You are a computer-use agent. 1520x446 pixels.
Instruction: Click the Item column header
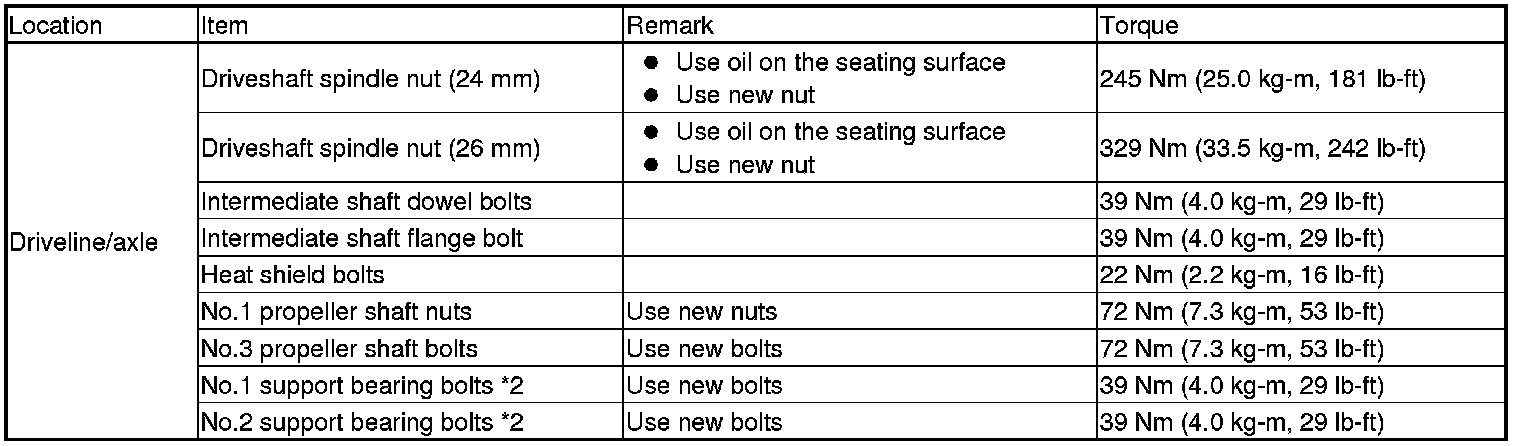pyautogui.click(x=225, y=26)
